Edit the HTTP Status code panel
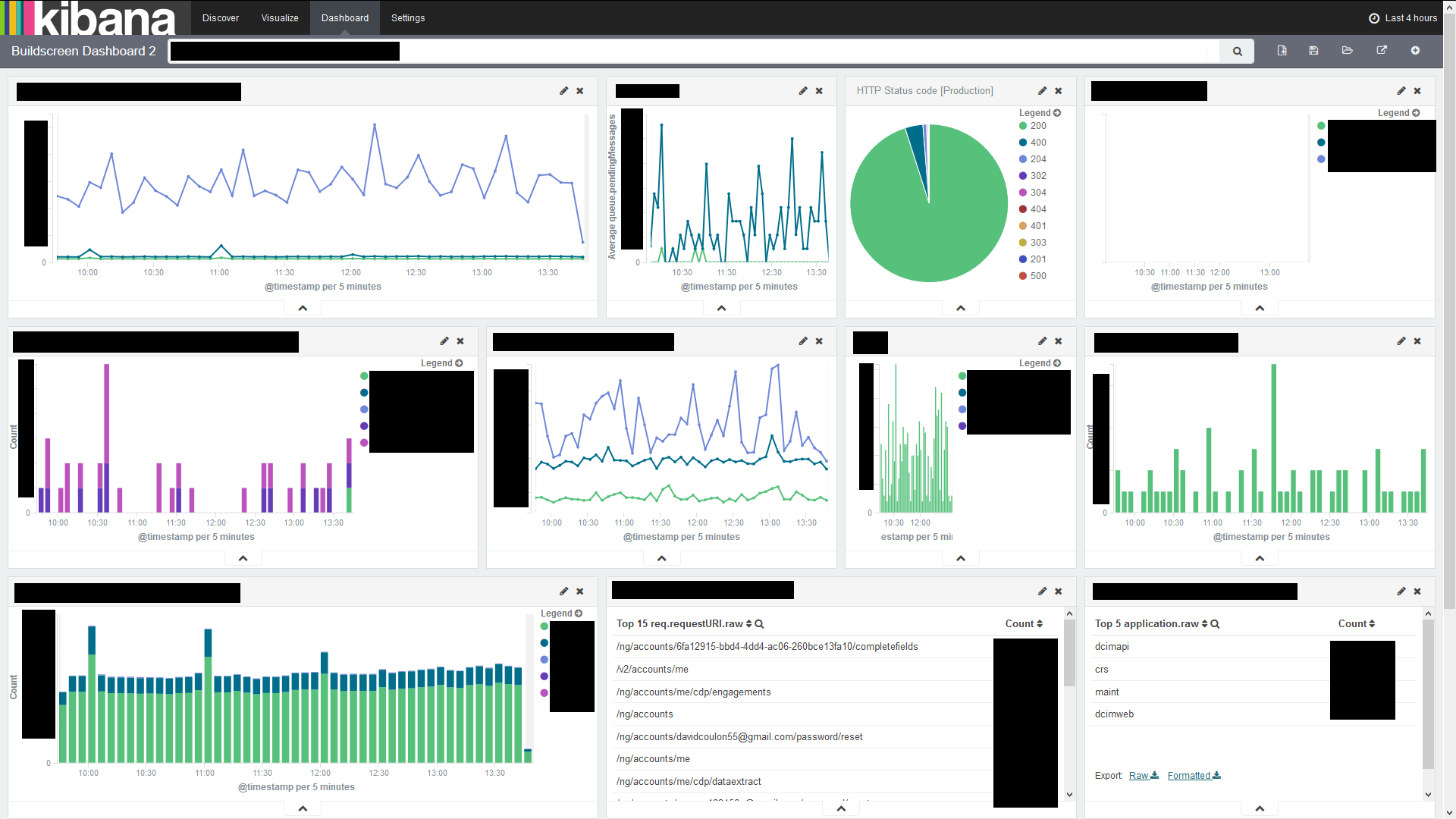Image resolution: width=1456 pixels, height=819 pixels. [x=1042, y=91]
